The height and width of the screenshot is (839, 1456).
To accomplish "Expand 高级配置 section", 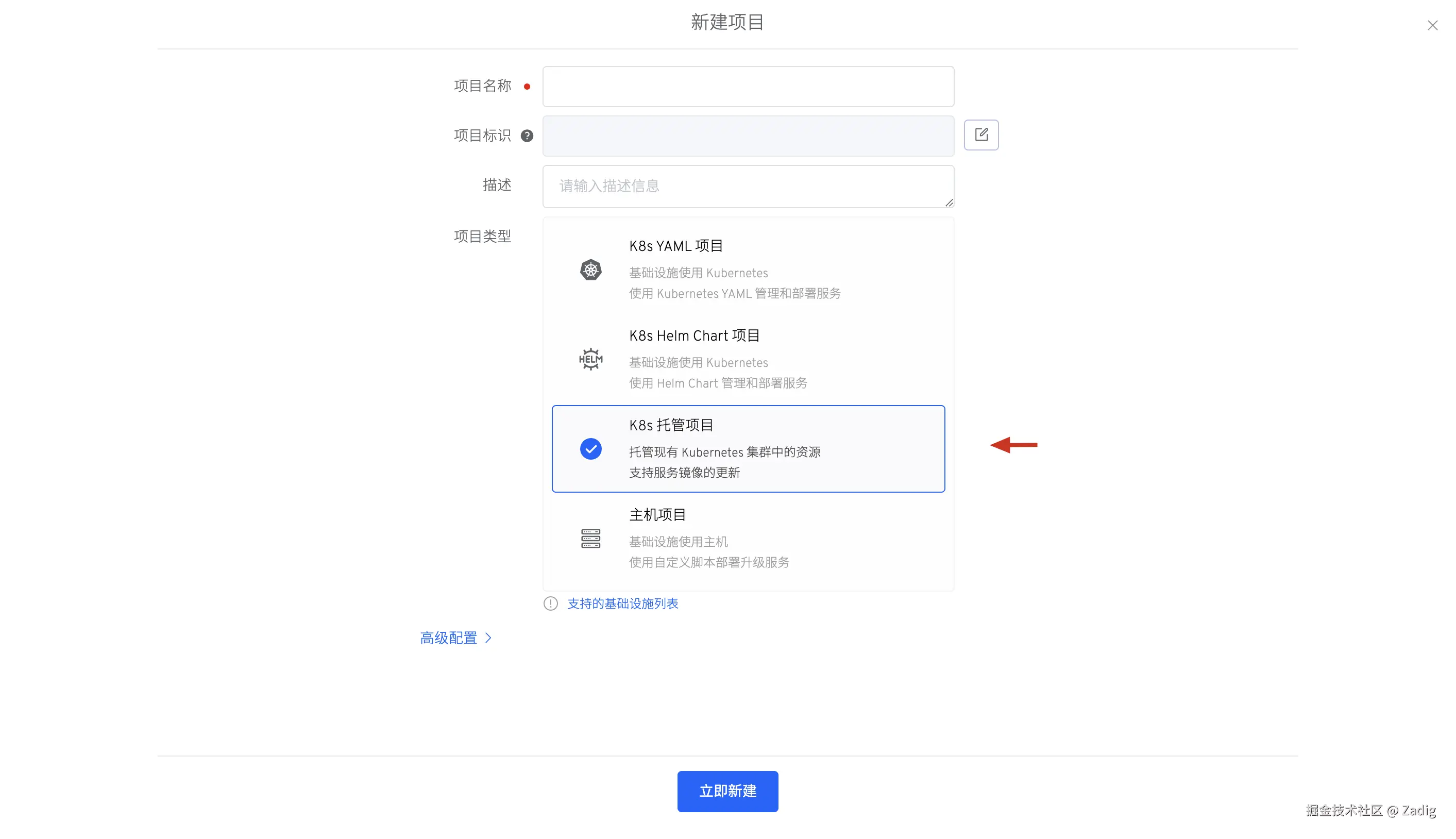I will tap(449, 638).
